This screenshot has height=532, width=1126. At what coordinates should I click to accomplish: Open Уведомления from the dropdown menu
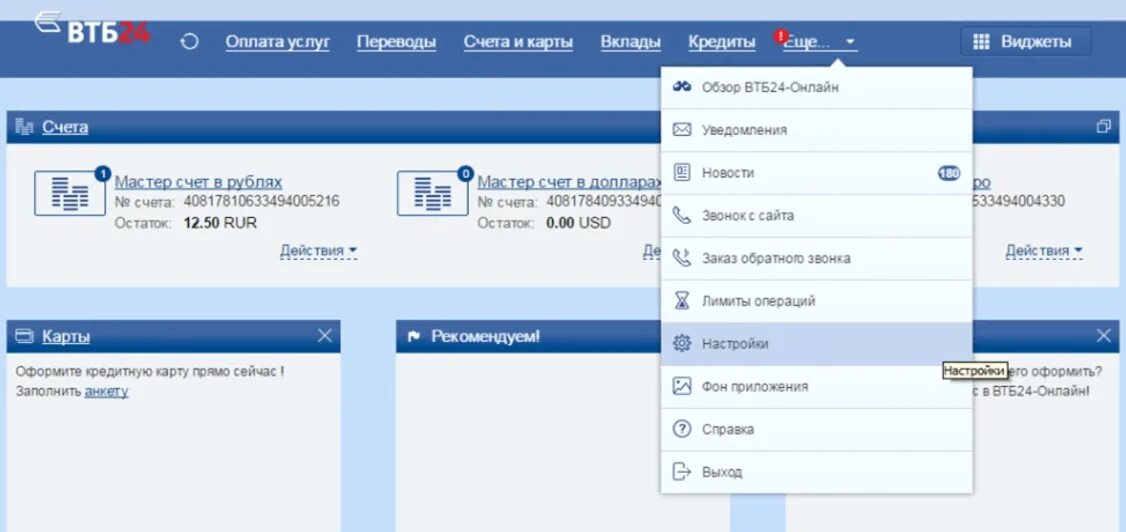click(x=816, y=130)
